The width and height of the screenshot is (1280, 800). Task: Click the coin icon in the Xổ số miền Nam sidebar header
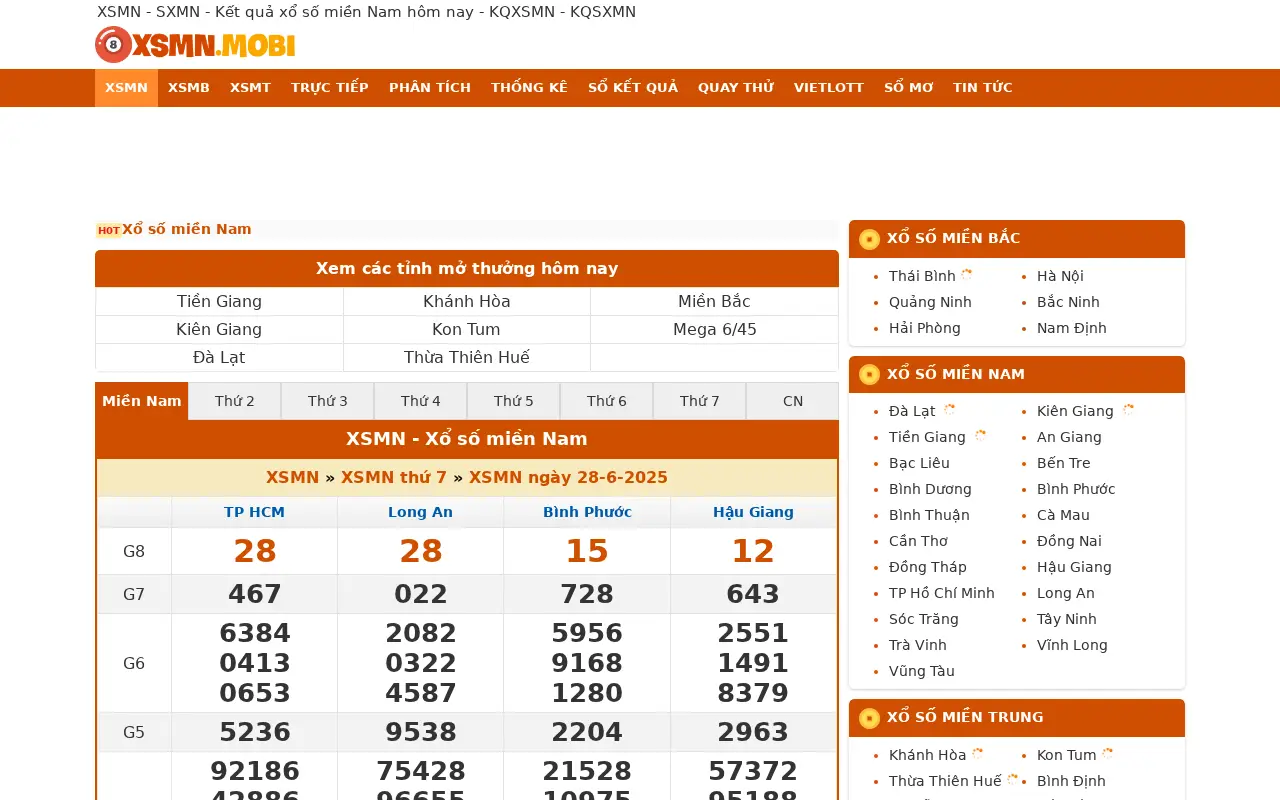pos(869,375)
